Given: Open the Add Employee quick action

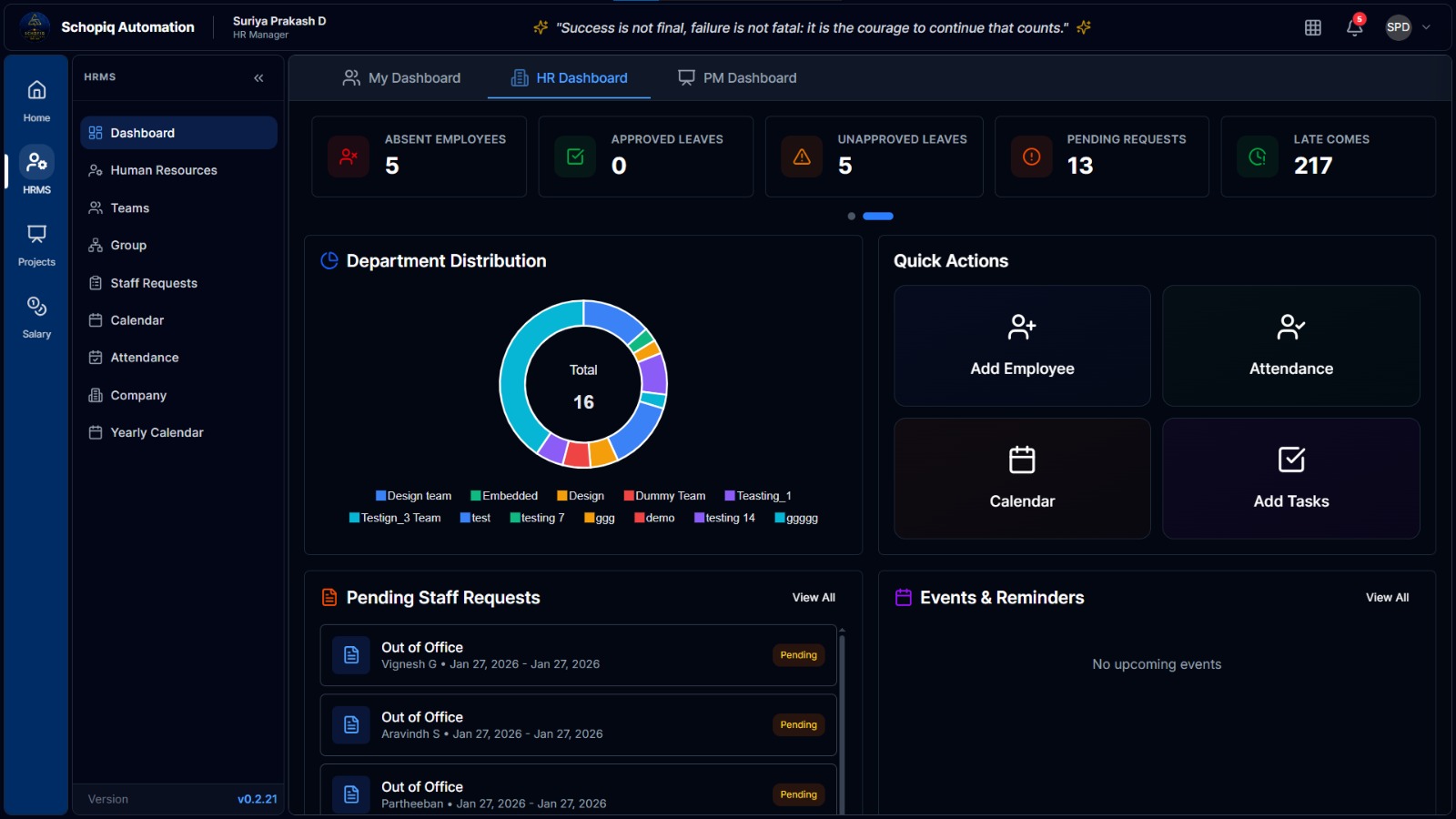Looking at the screenshot, I should (x=1022, y=346).
